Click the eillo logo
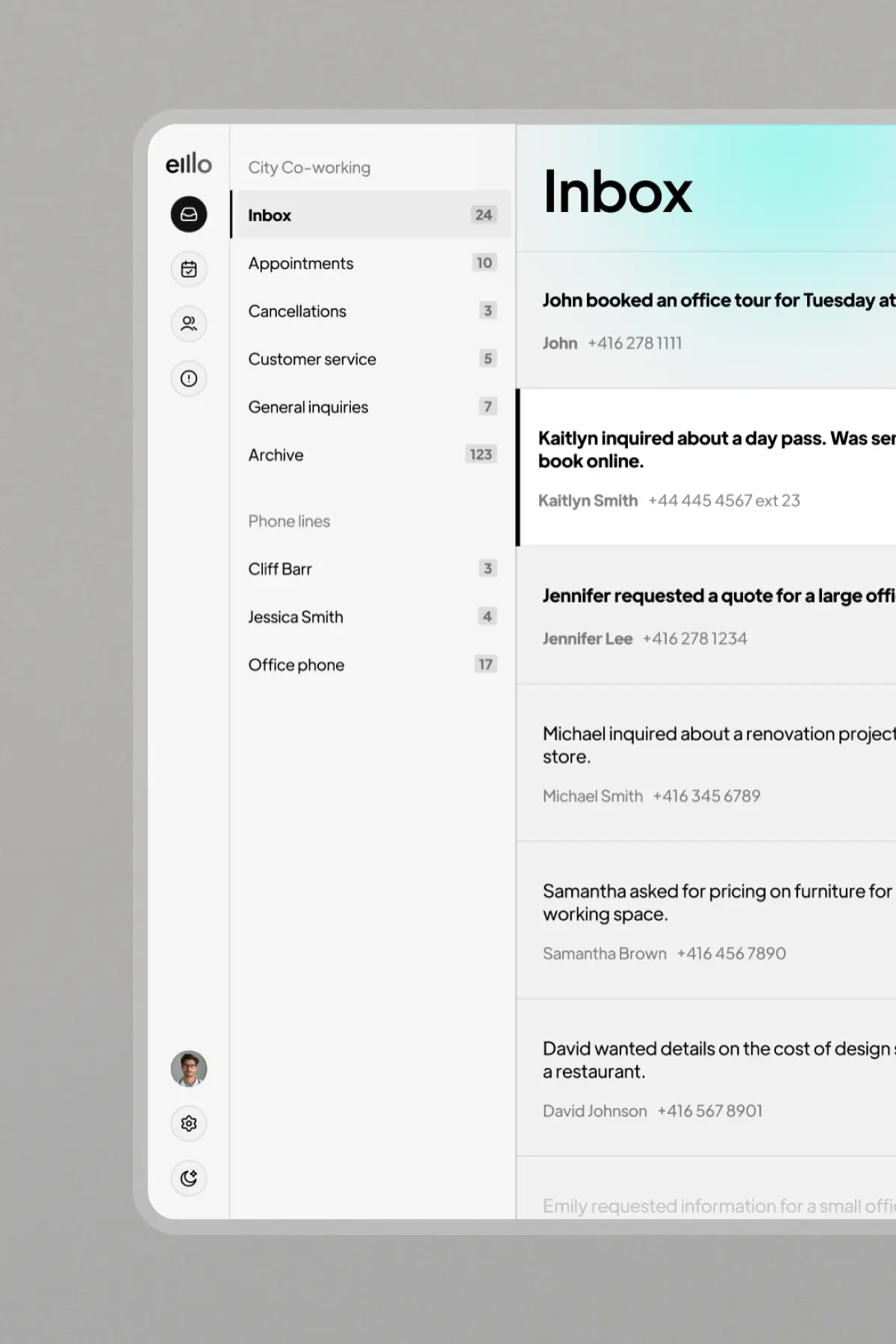The image size is (896, 1344). point(188,164)
